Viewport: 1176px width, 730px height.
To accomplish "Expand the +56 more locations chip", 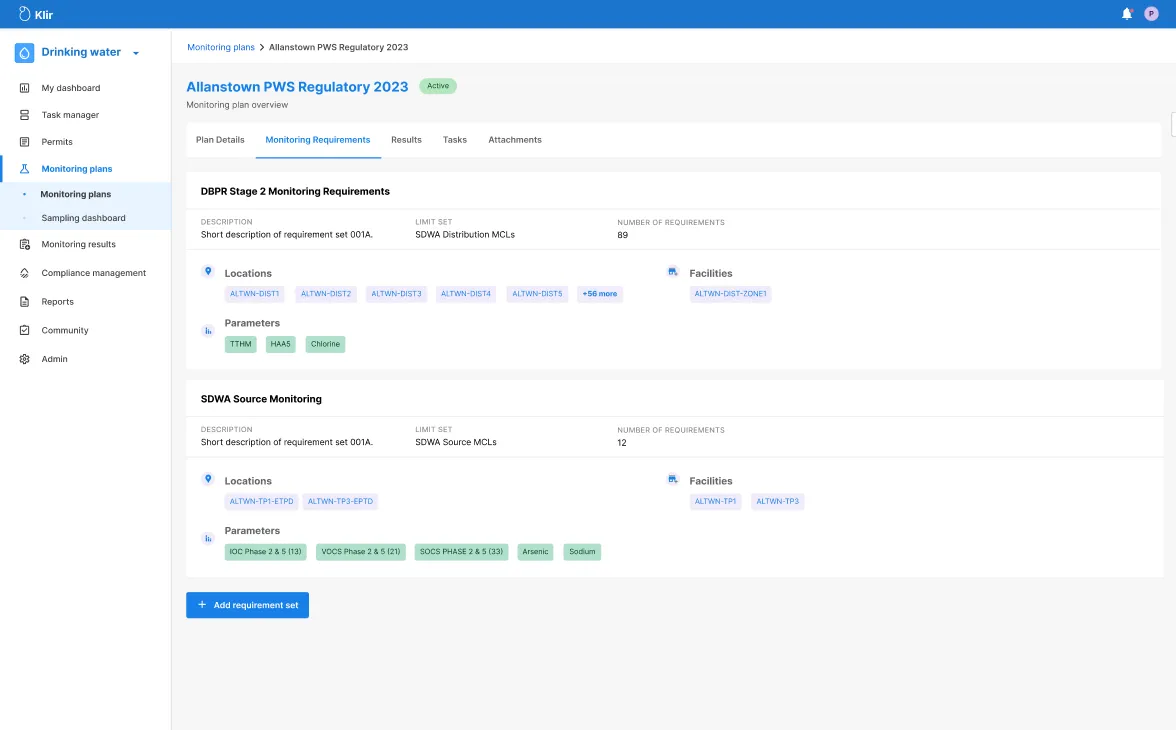I will click(600, 294).
